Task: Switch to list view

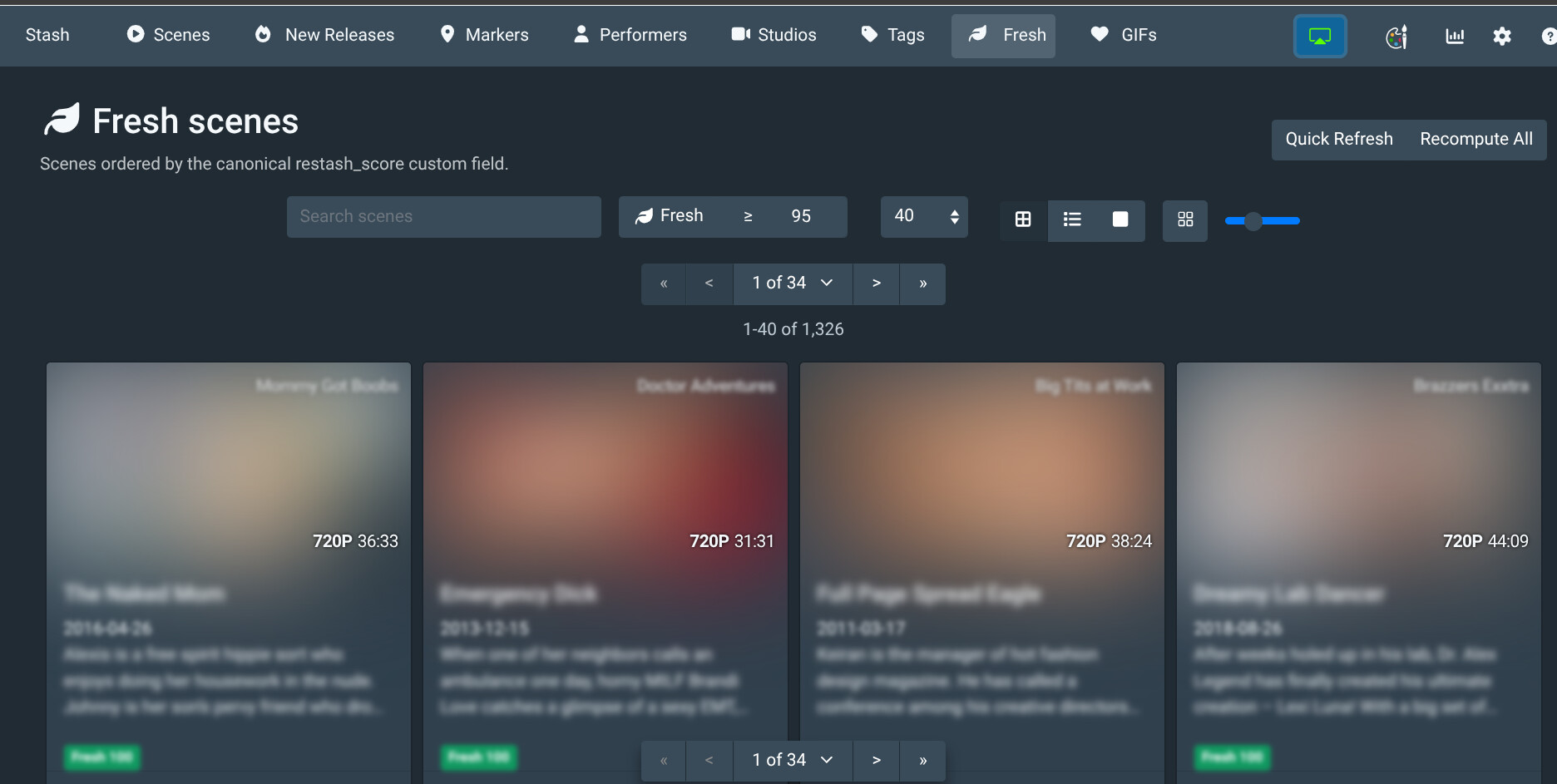Action: tap(1072, 219)
